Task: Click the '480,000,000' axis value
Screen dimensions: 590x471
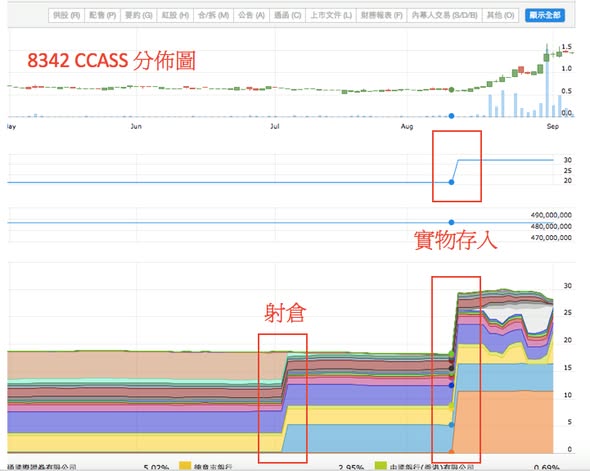Action: click(551, 226)
